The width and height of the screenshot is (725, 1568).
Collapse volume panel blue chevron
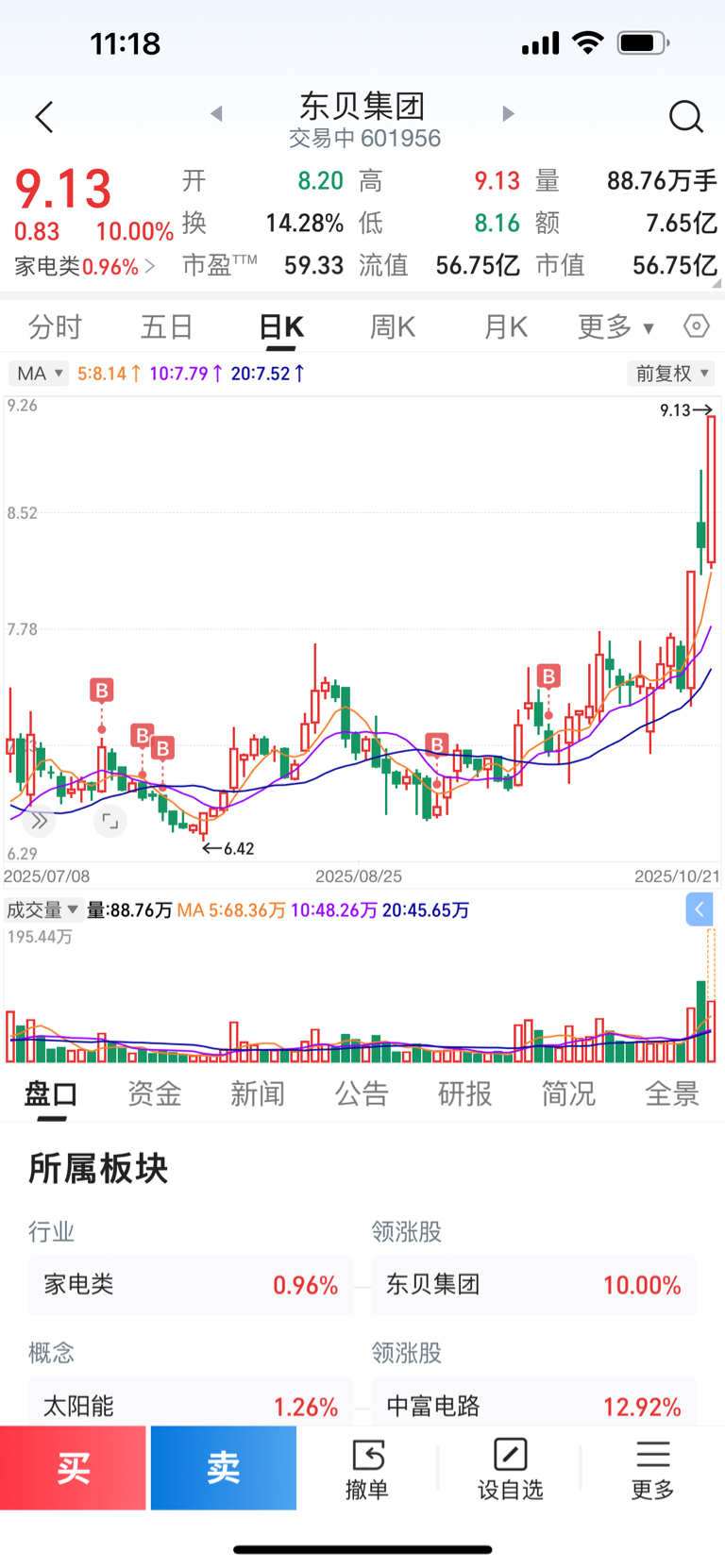point(700,909)
